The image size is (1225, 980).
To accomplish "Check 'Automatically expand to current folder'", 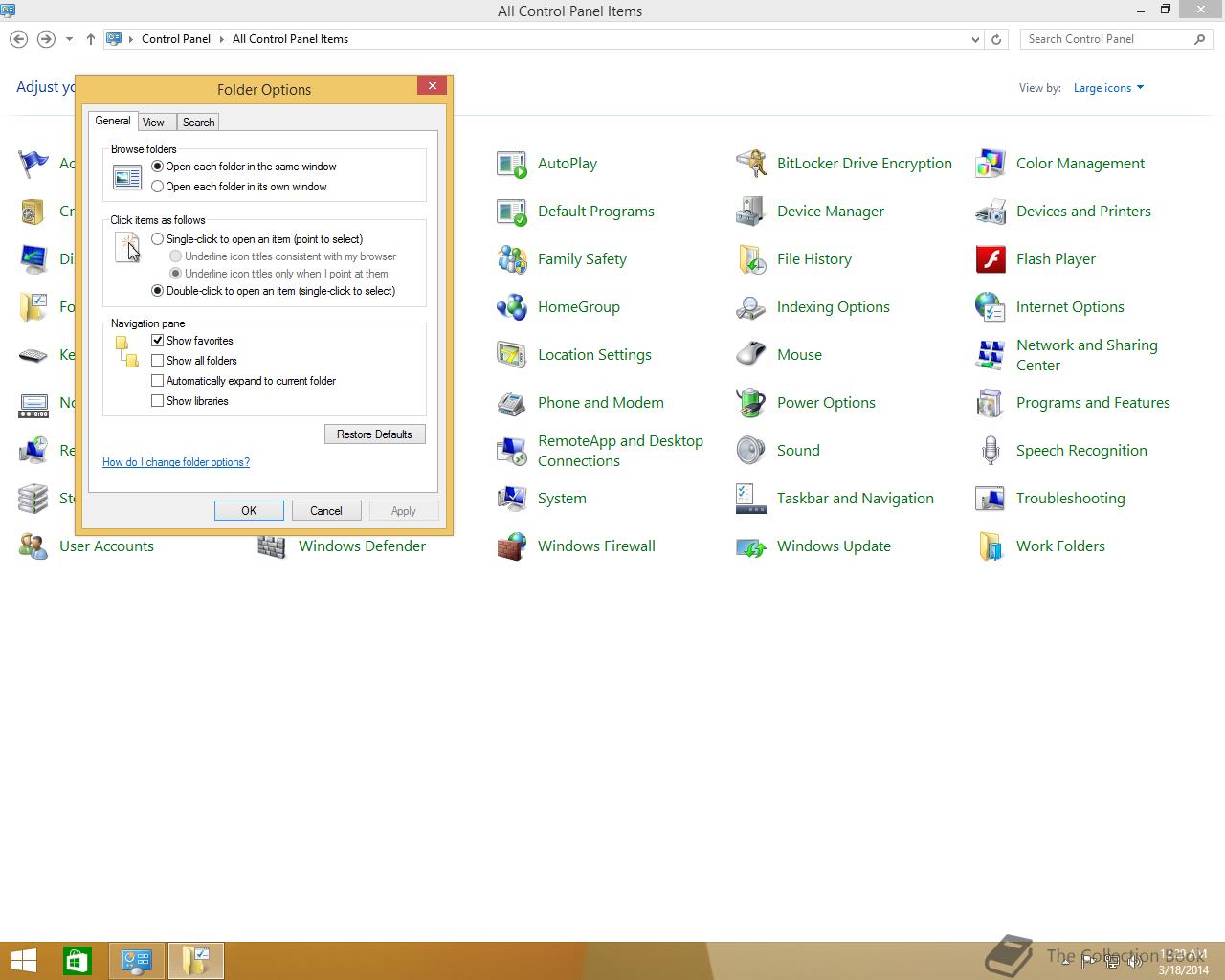I will click(158, 381).
